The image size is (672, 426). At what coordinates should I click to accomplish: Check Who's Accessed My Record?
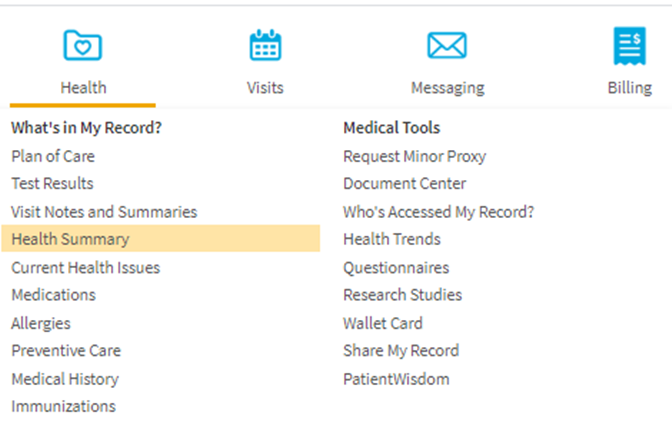[438, 212]
